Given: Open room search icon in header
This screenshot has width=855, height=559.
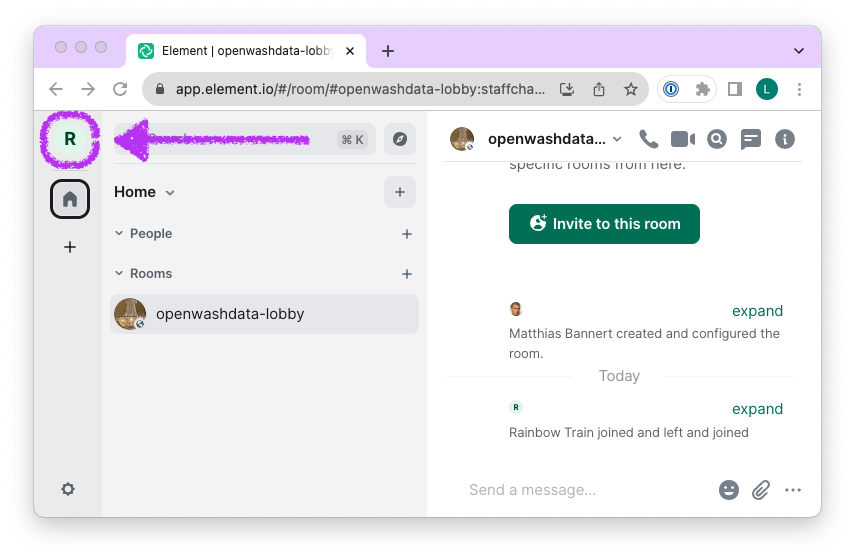Looking at the screenshot, I should pos(716,139).
